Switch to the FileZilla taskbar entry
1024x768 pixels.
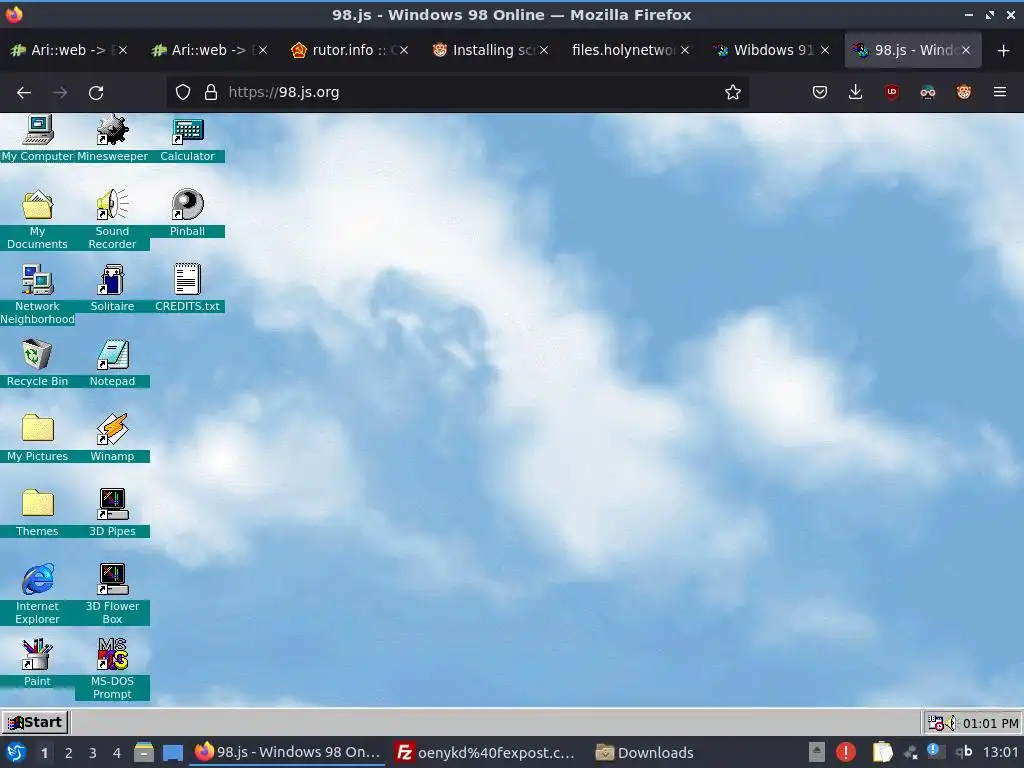click(x=487, y=752)
